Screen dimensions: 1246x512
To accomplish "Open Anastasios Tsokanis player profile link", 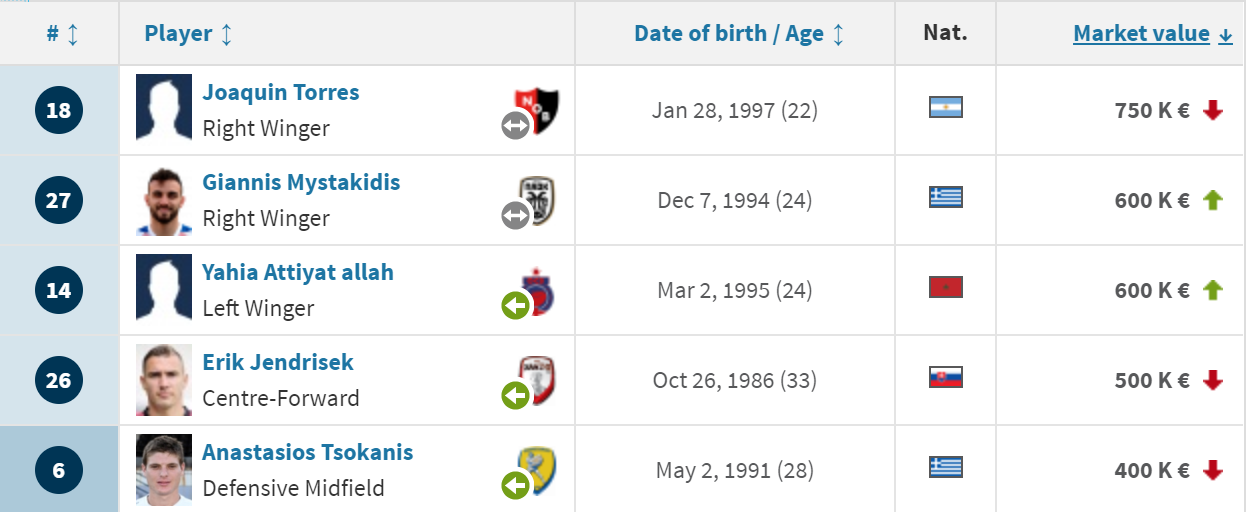I will tap(308, 452).
